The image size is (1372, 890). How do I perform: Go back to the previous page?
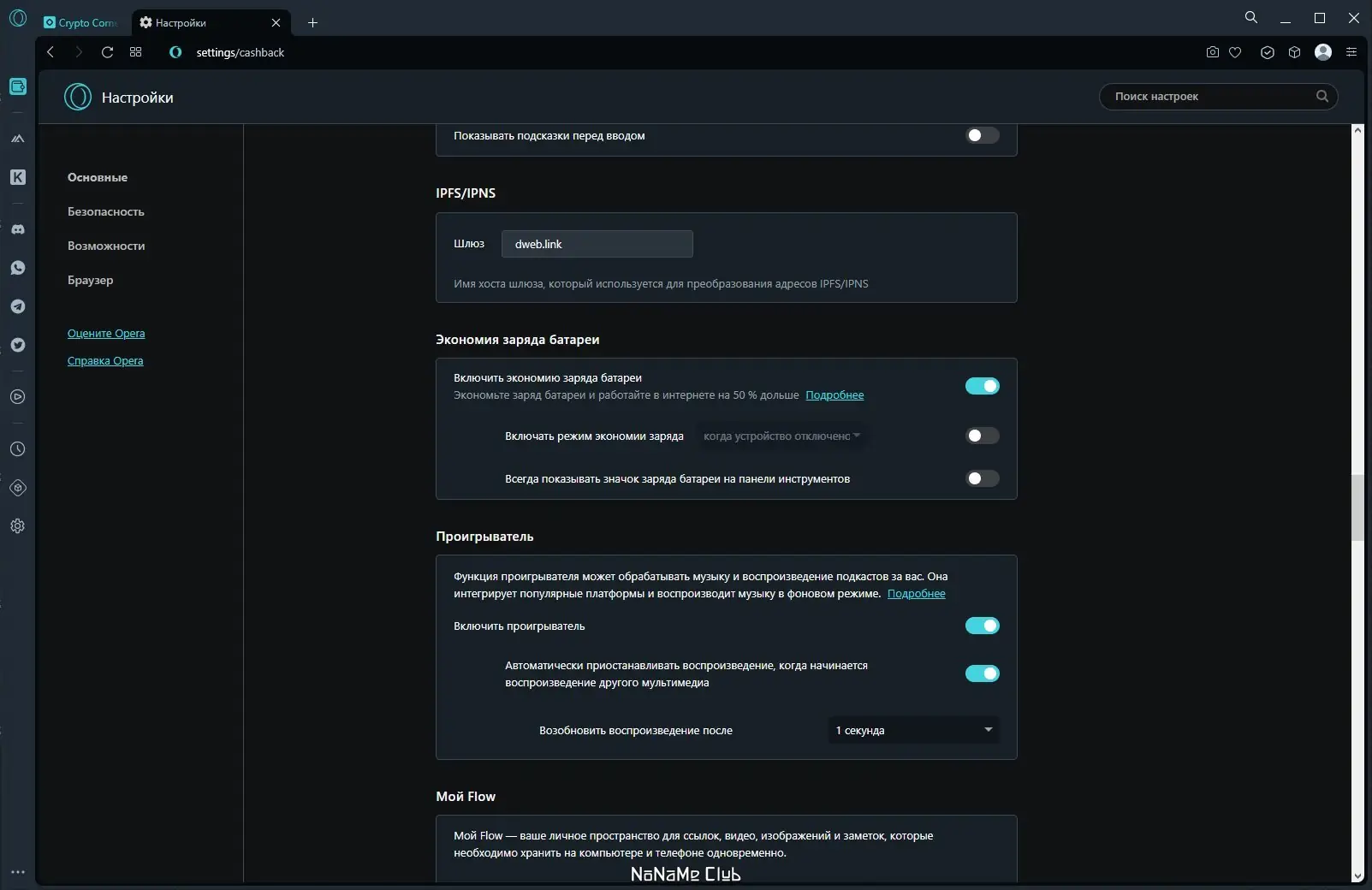(50, 52)
